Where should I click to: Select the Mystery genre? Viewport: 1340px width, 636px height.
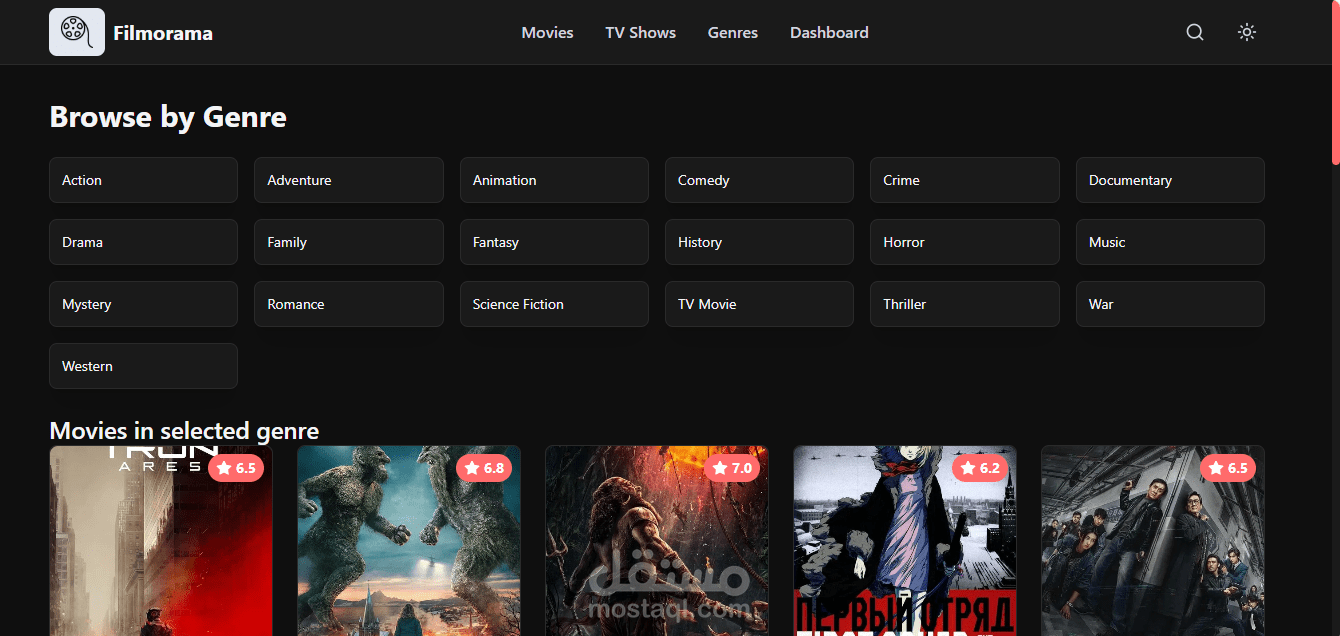(x=143, y=304)
